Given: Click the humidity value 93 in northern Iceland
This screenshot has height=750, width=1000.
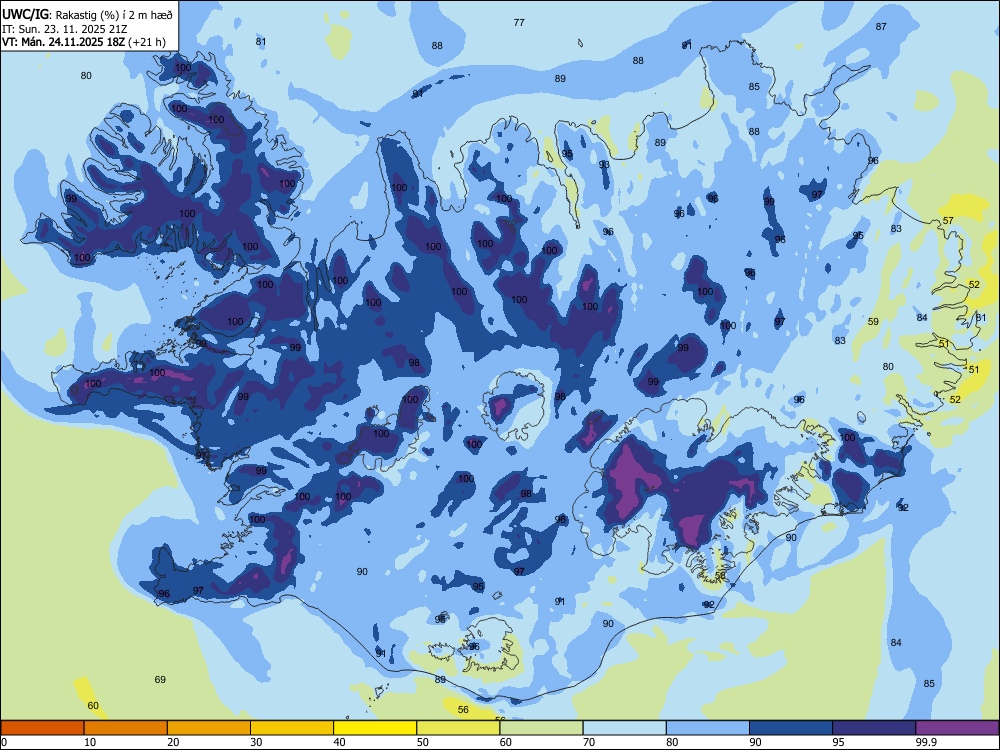Looking at the screenshot, I should click(604, 164).
